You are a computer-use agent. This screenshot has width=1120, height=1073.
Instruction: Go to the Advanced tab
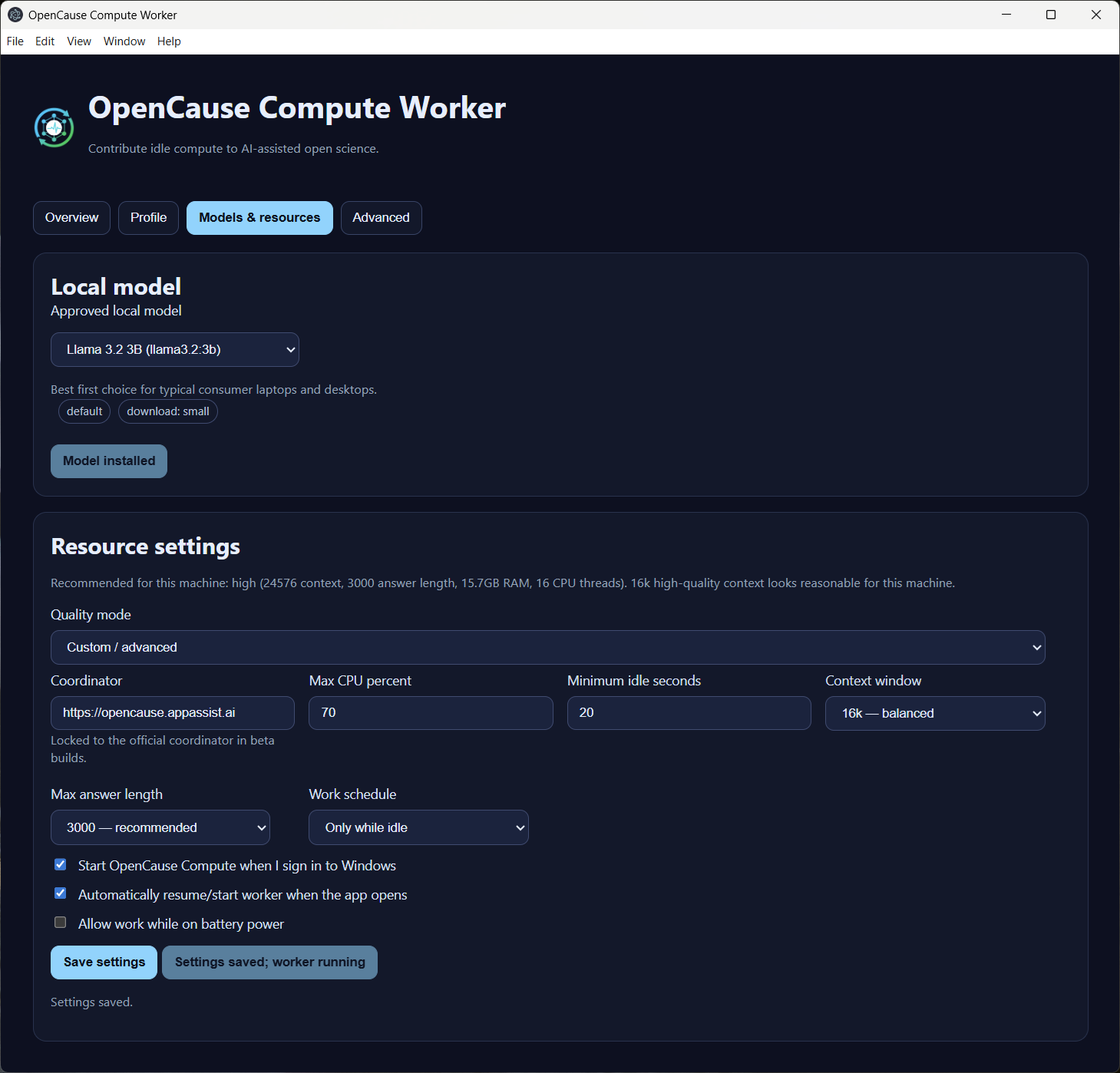(x=381, y=218)
